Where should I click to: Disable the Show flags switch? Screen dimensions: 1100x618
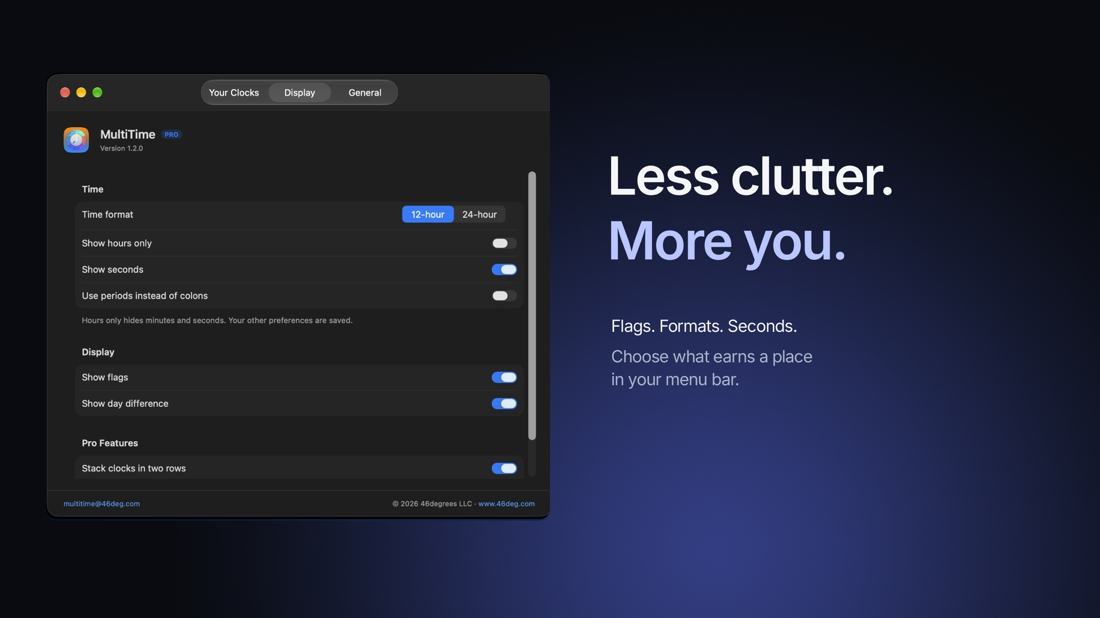504,377
